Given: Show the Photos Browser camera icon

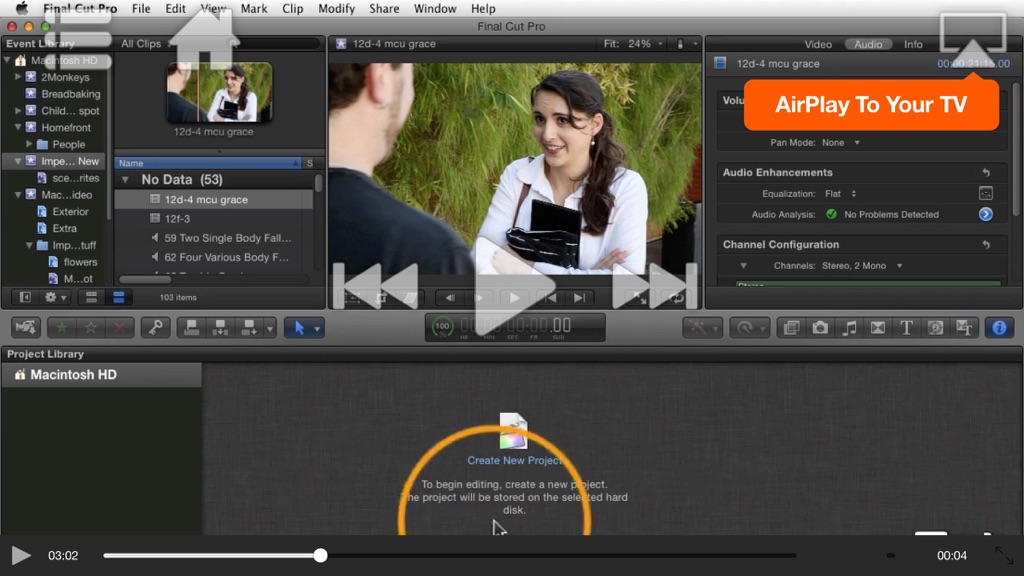Looking at the screenshot, I should tap(820, 327).
